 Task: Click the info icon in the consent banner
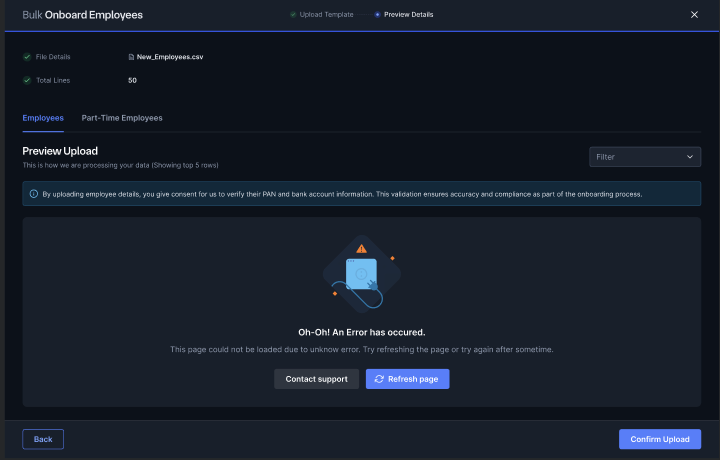point(34,194)
